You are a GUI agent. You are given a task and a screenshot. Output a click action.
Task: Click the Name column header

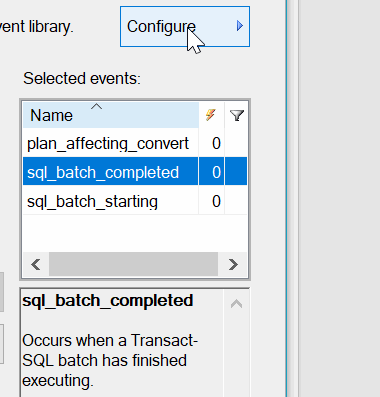tap(111, 115)
